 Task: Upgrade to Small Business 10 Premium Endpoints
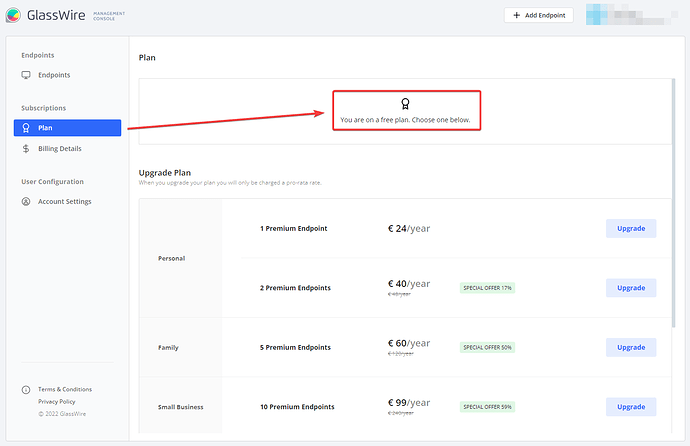pos(630,407)
